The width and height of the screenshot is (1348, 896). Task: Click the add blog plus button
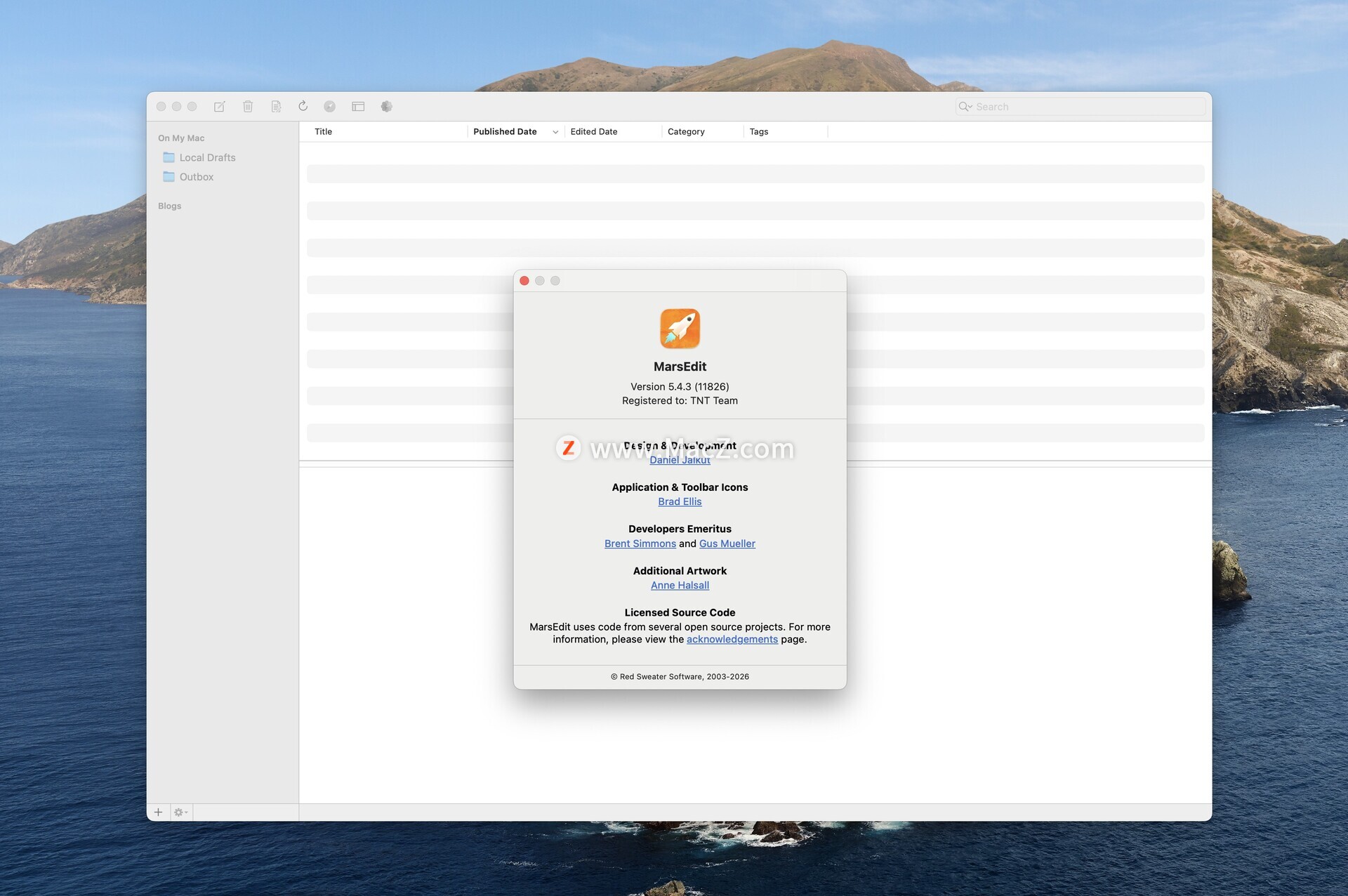point(158,812)
